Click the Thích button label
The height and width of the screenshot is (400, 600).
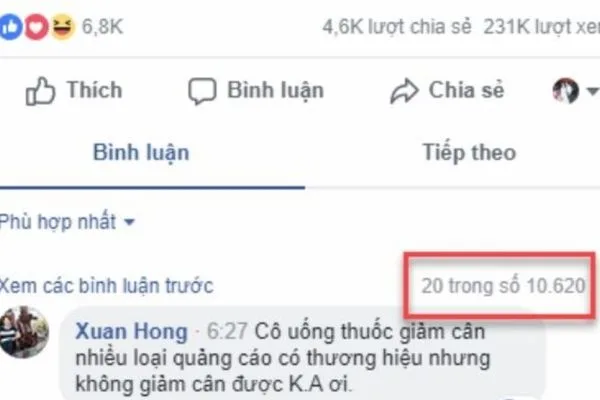[x=95, y=90]
